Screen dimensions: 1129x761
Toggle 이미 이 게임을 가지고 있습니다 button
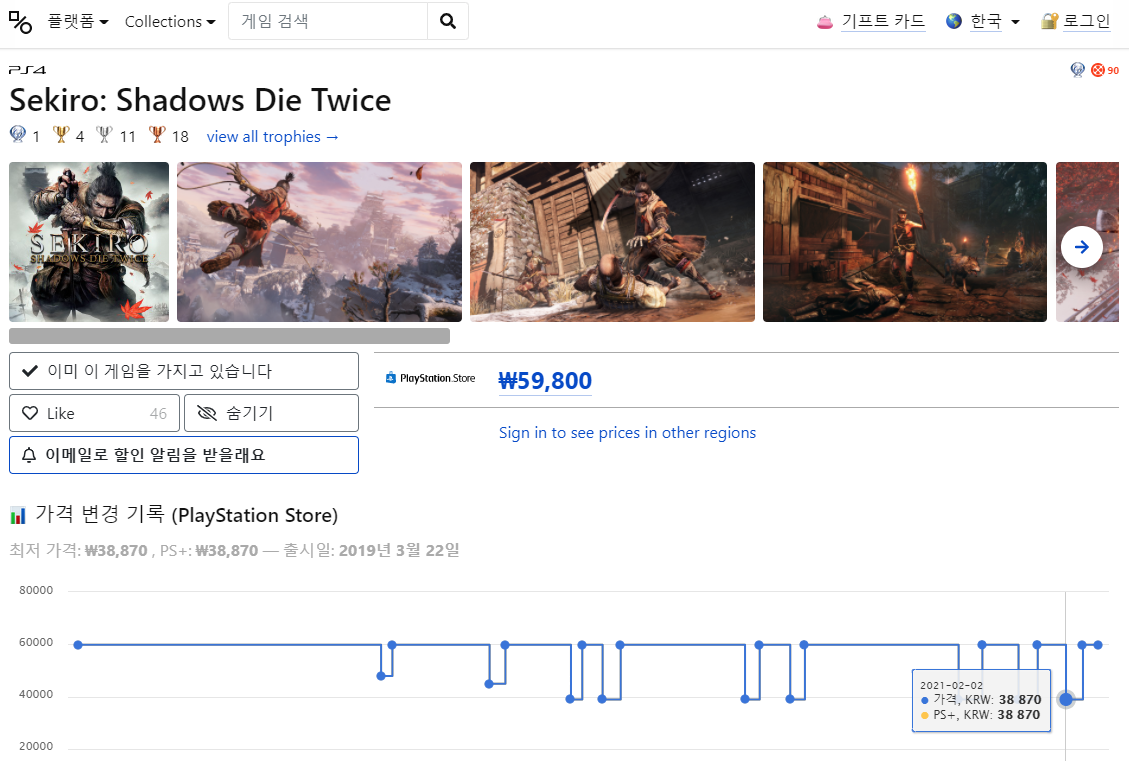click(184, 371)
